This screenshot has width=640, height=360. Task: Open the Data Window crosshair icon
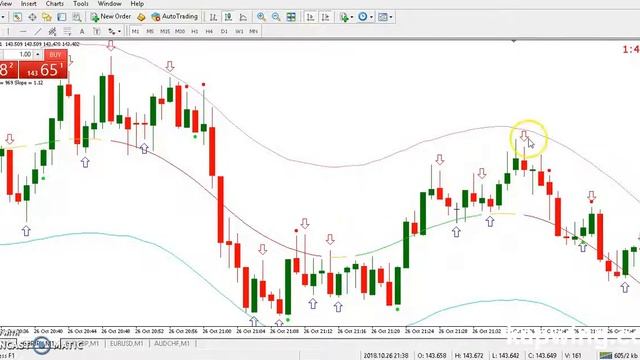click(x=32, y=17)
